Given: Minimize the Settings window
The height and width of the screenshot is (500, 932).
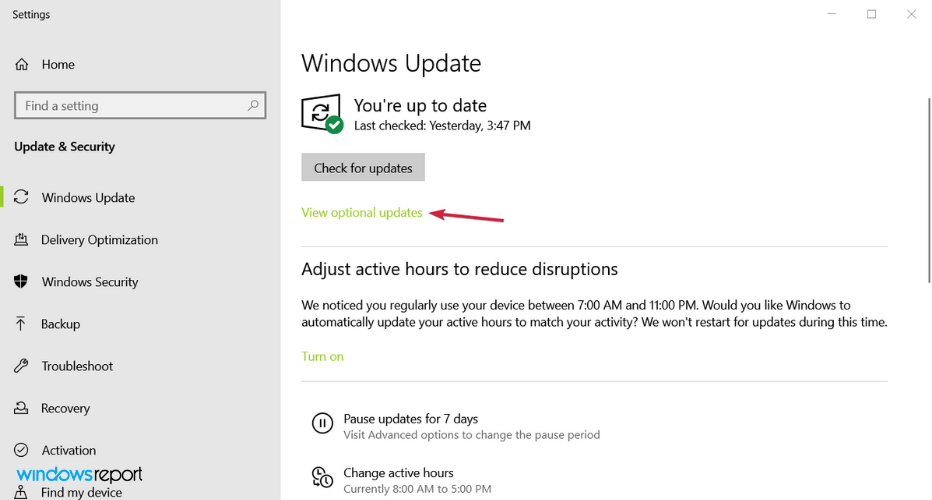Looking at the screenshot, I should pyautogui.click(x=832, y=14).
